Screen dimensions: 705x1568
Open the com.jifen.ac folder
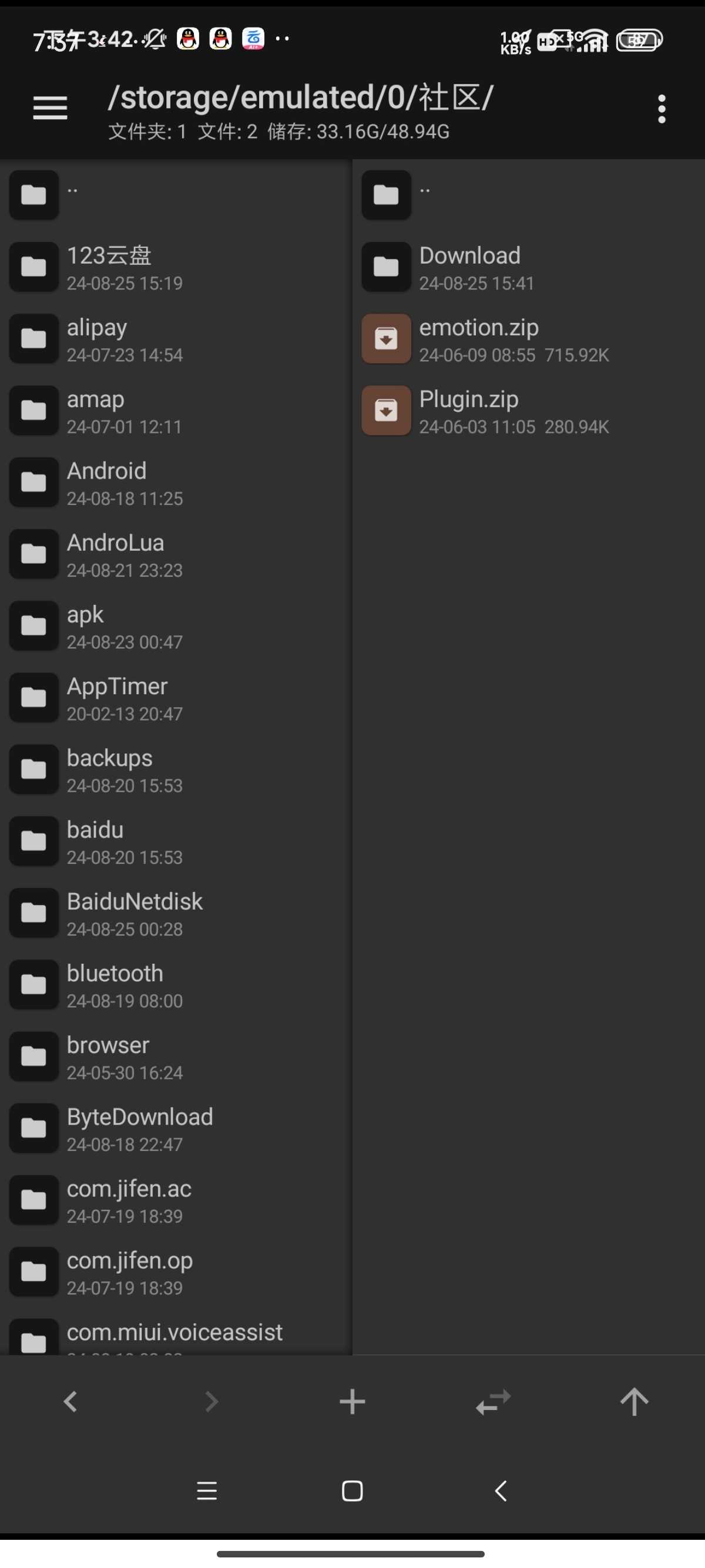175,1201
